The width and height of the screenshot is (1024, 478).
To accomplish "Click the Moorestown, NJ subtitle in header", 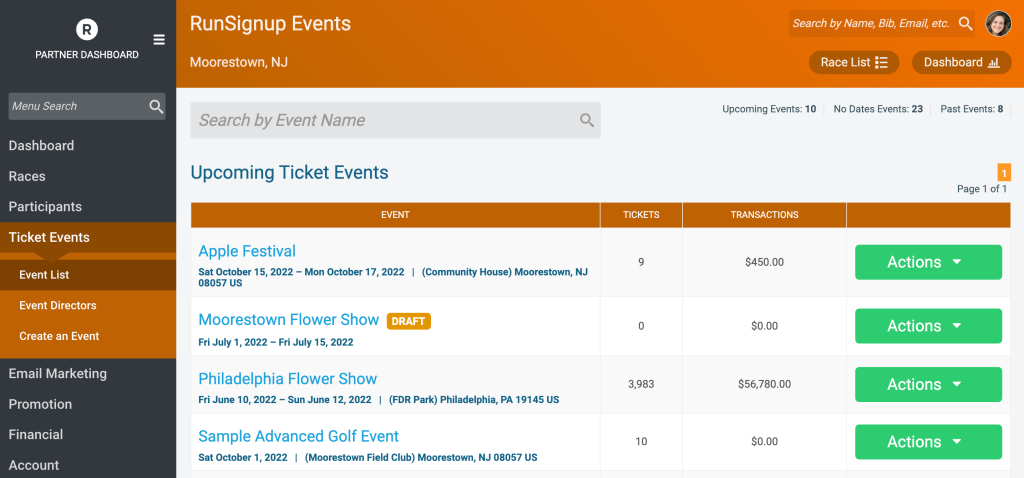I will (239, 63).
